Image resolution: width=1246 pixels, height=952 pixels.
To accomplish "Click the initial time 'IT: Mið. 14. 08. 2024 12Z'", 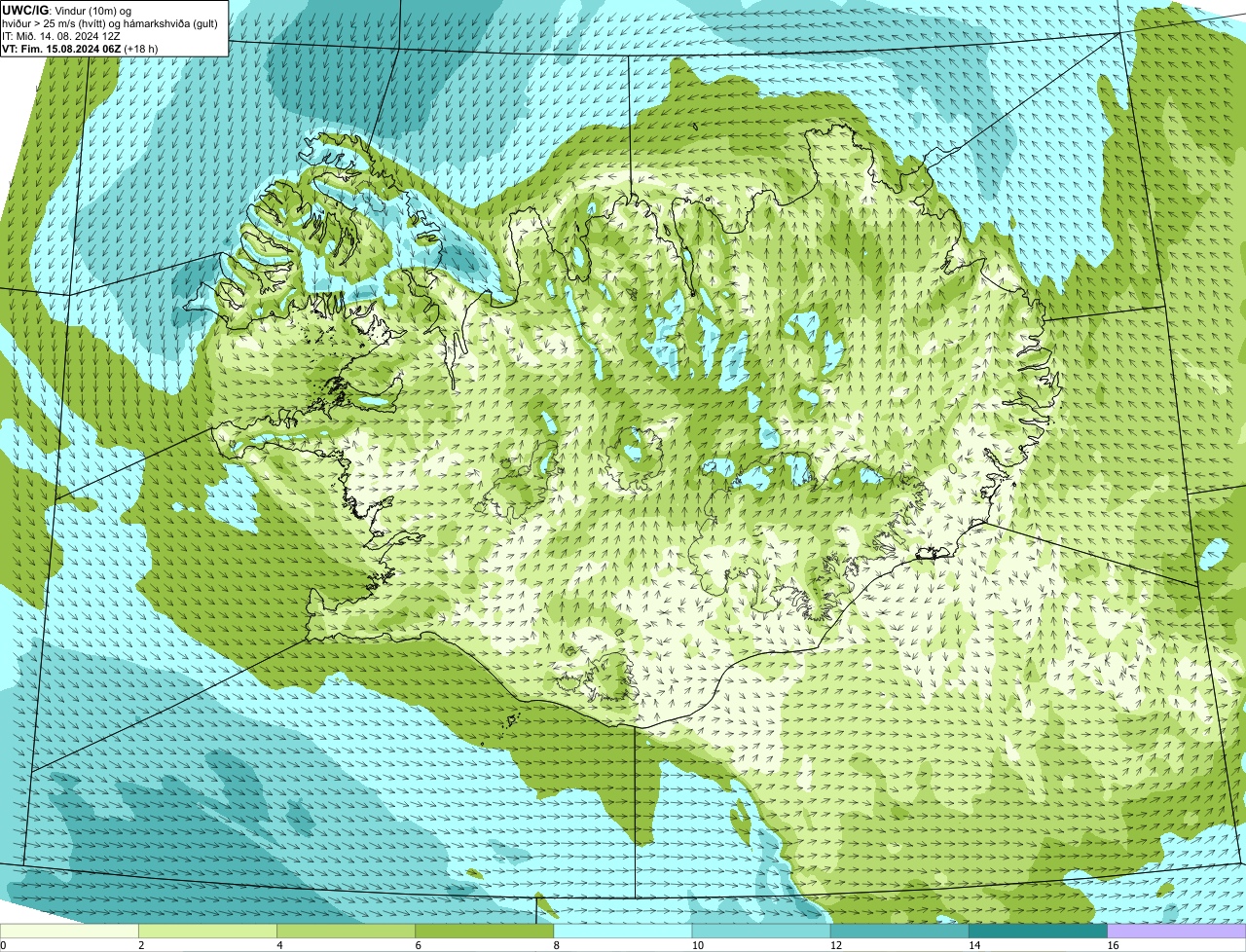I will click(x=61, y=35).
